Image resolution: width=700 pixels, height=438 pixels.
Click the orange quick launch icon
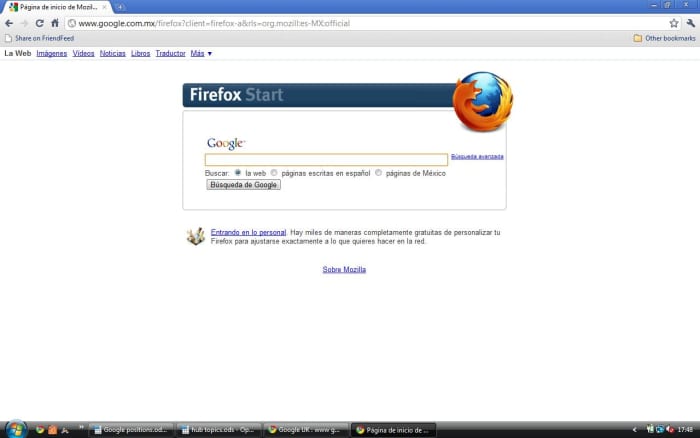tap(52, 430)
